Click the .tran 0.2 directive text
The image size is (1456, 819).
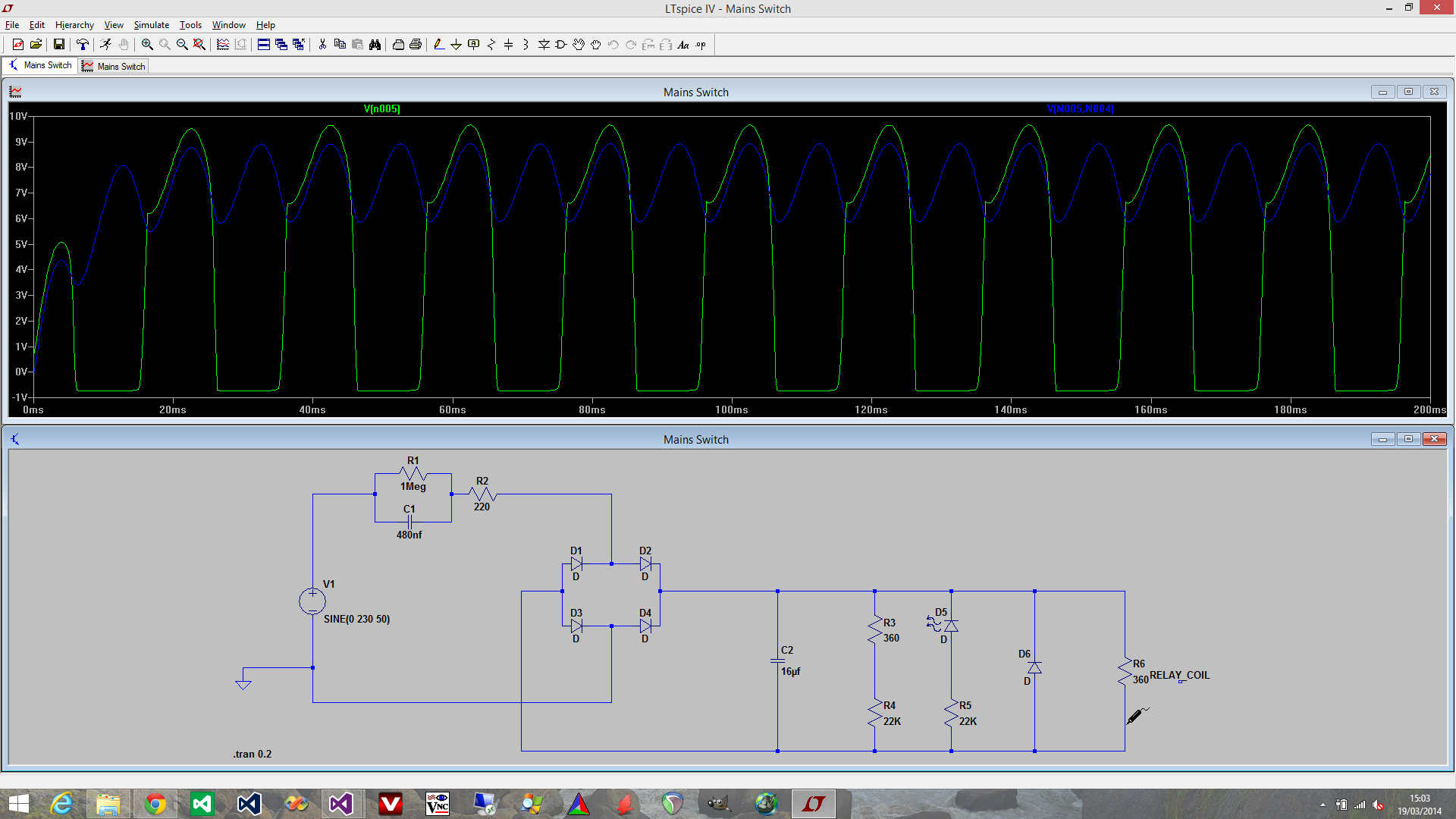(252, 754)
